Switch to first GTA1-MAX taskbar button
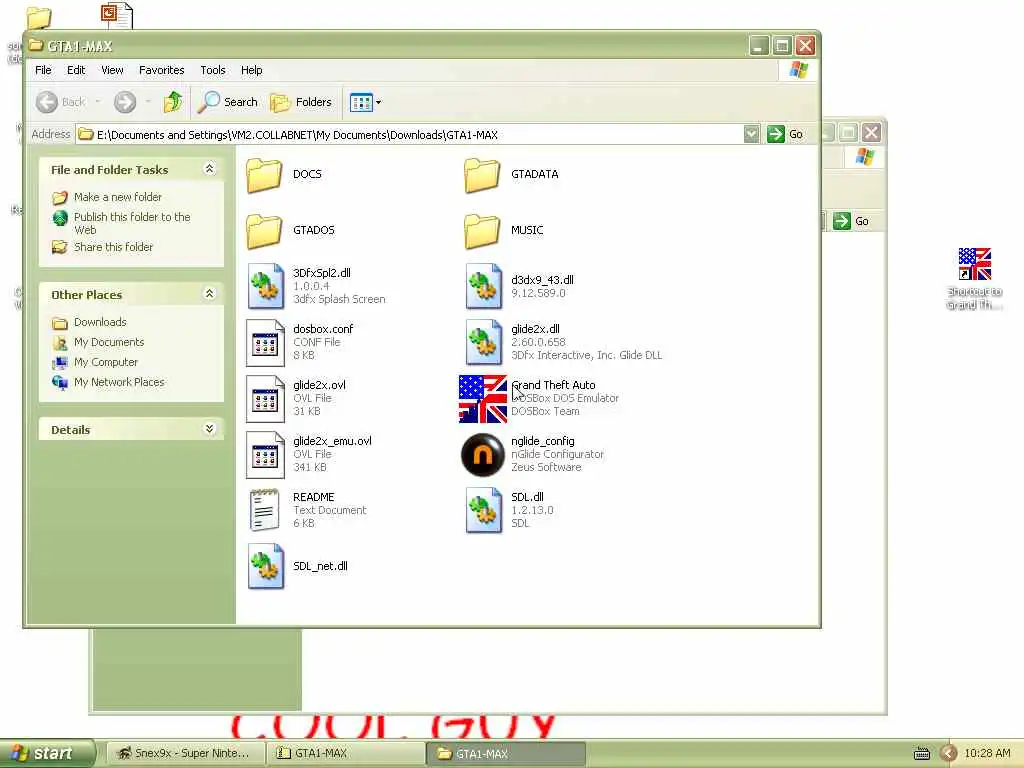Viewport: 1024px width, 768px height. click(345, 754)
